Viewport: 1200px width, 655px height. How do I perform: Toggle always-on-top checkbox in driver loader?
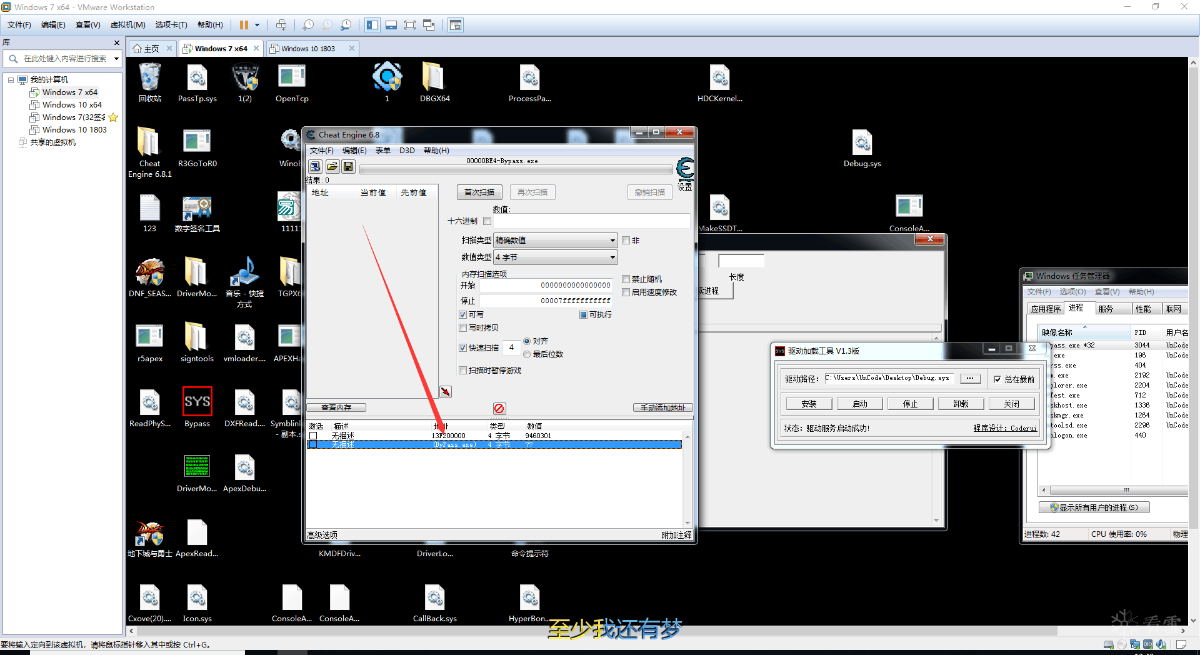coord(996,379)
